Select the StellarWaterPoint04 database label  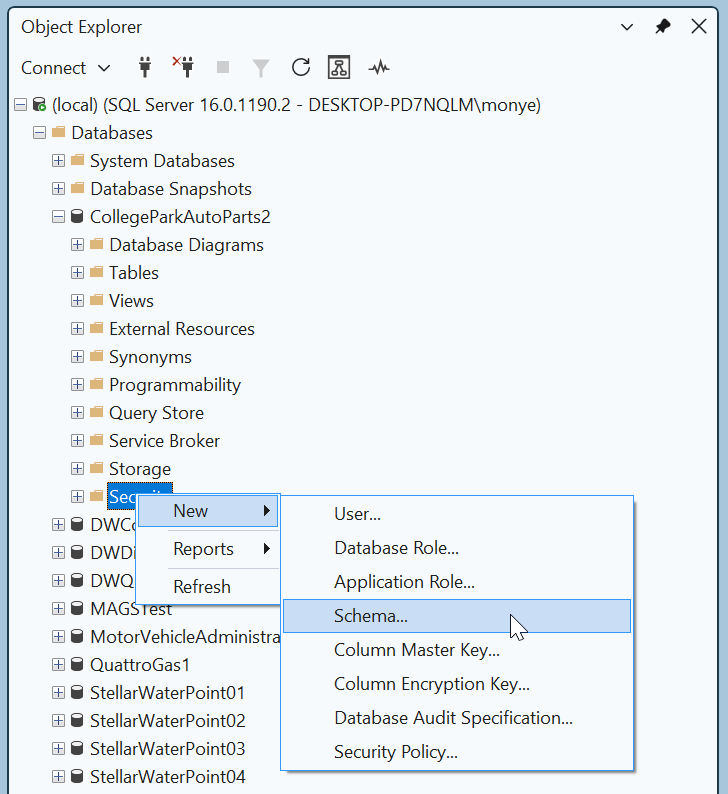[168, 776]
